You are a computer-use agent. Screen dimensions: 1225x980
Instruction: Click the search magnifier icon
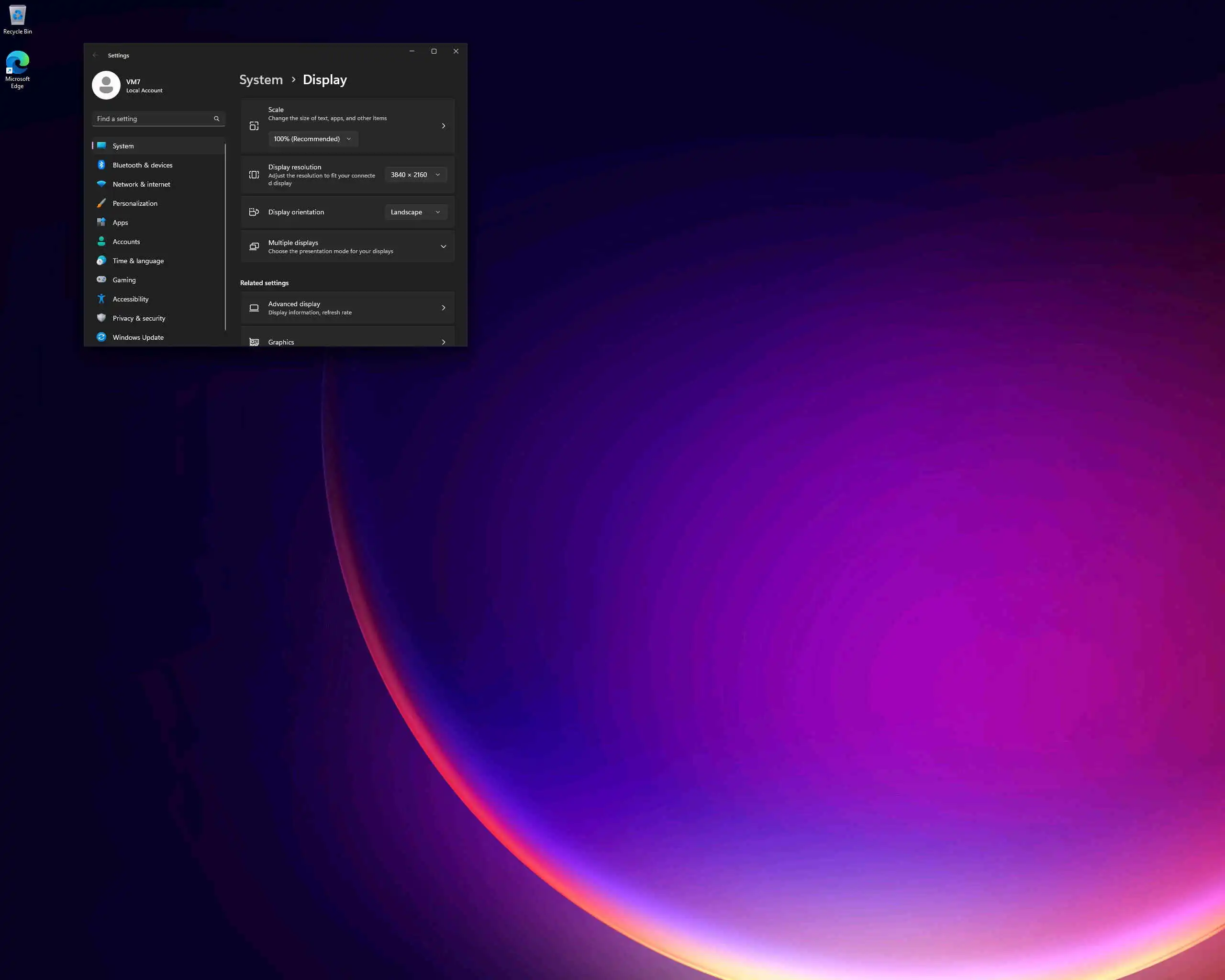(x=216, y=119)
